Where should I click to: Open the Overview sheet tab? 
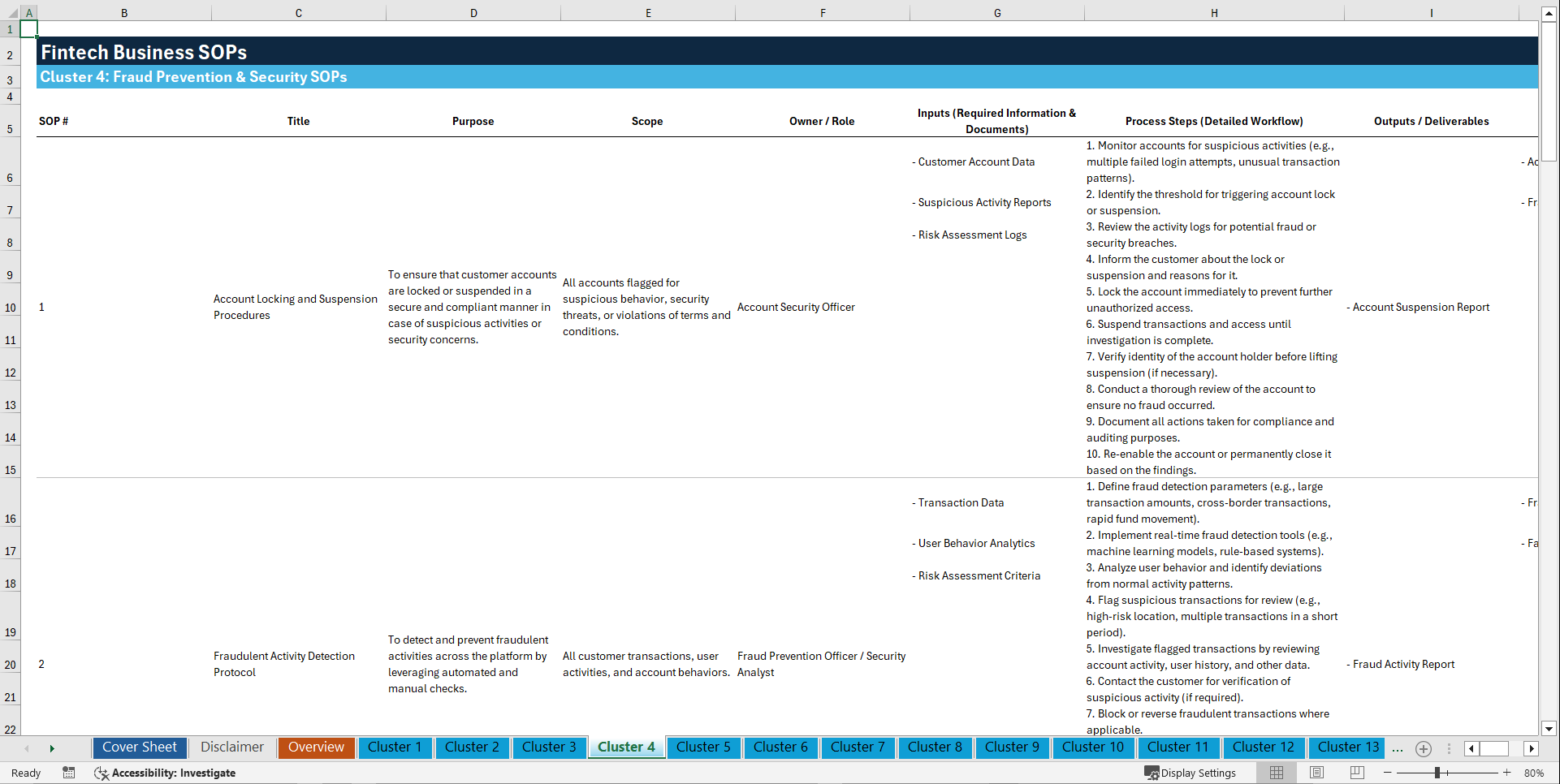316,747
